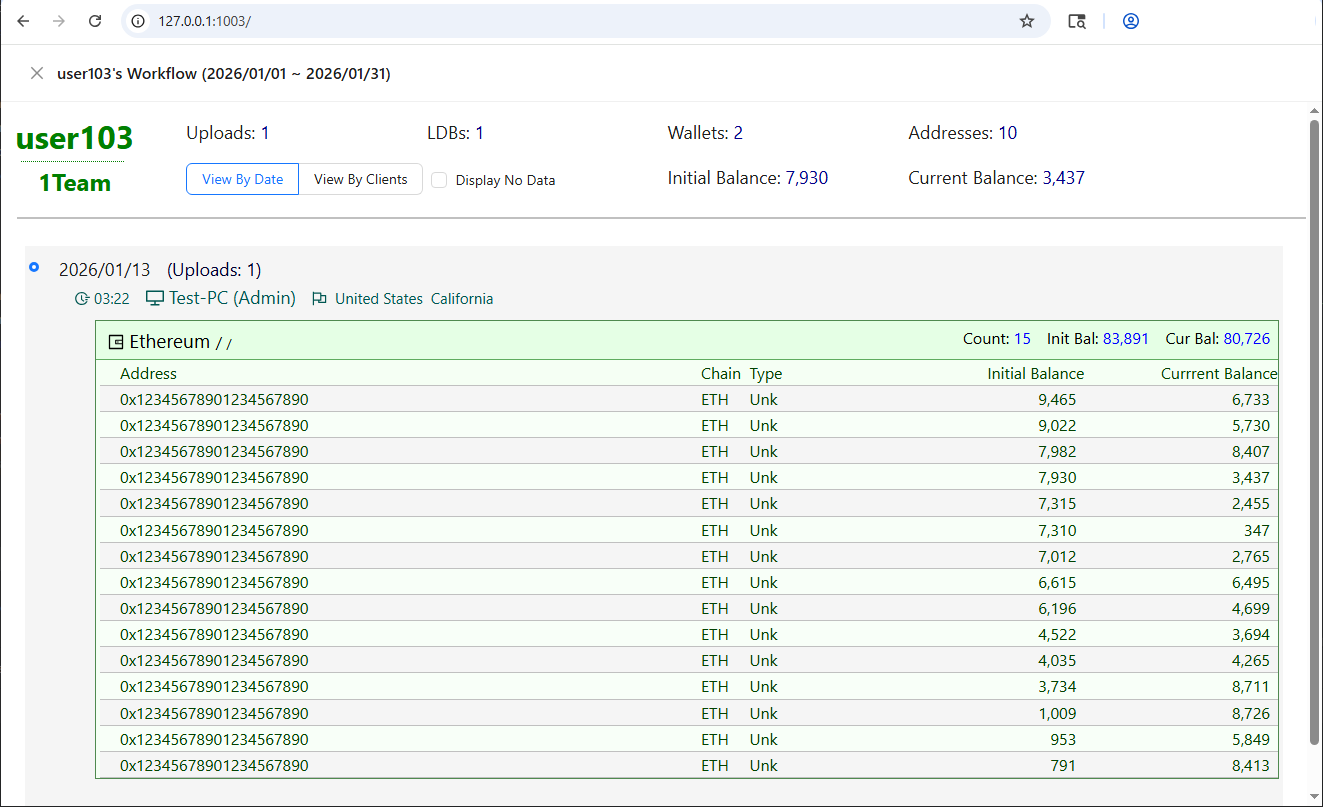Reload the page with refresh icon
1323x807 pixels.
95,21
